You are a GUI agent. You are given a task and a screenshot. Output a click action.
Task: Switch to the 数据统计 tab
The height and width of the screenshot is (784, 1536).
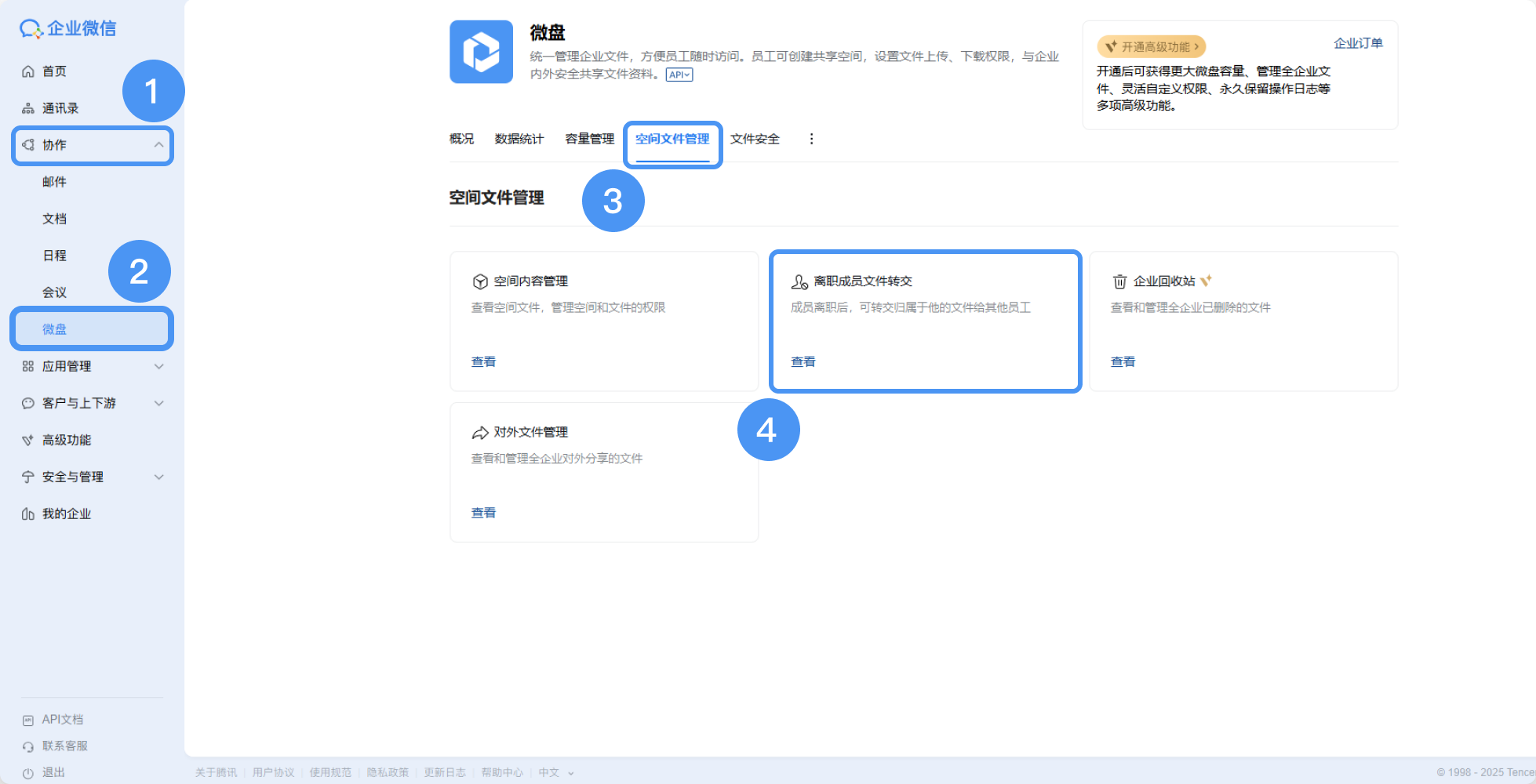[519, 139]
